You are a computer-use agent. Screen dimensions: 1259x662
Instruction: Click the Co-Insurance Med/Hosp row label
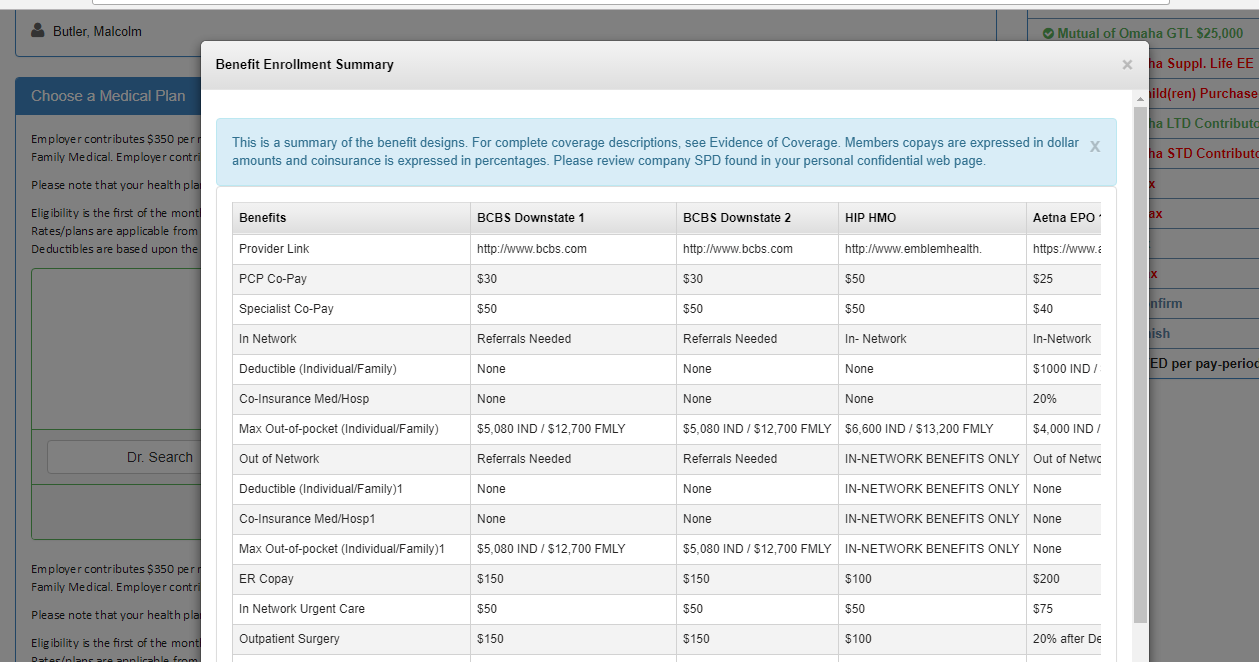coord(304,399)
